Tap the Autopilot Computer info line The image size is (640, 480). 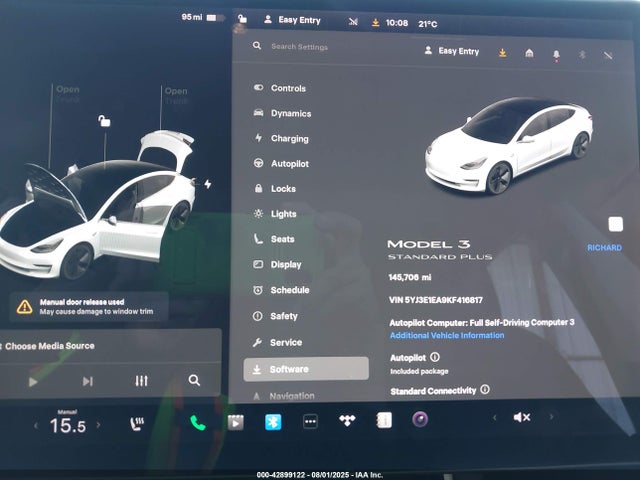coord(482,322)
